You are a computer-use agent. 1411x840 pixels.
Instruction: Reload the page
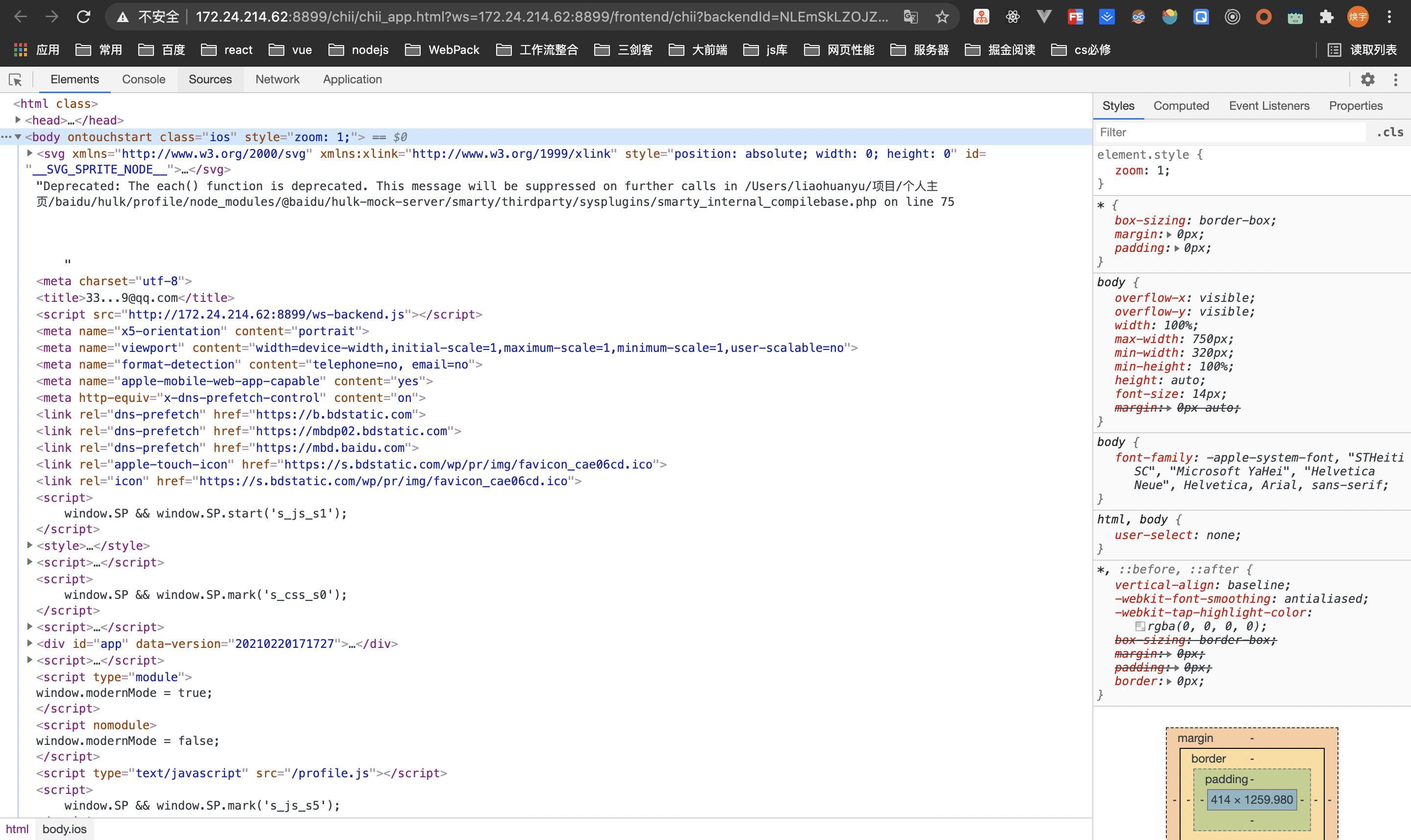pyautogui.click(x=83, y=17)
